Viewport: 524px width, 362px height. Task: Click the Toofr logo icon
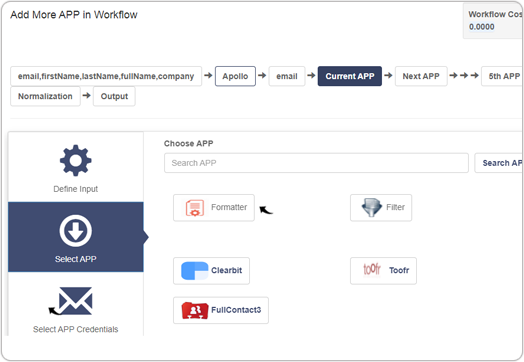click(x=372, y=269)
